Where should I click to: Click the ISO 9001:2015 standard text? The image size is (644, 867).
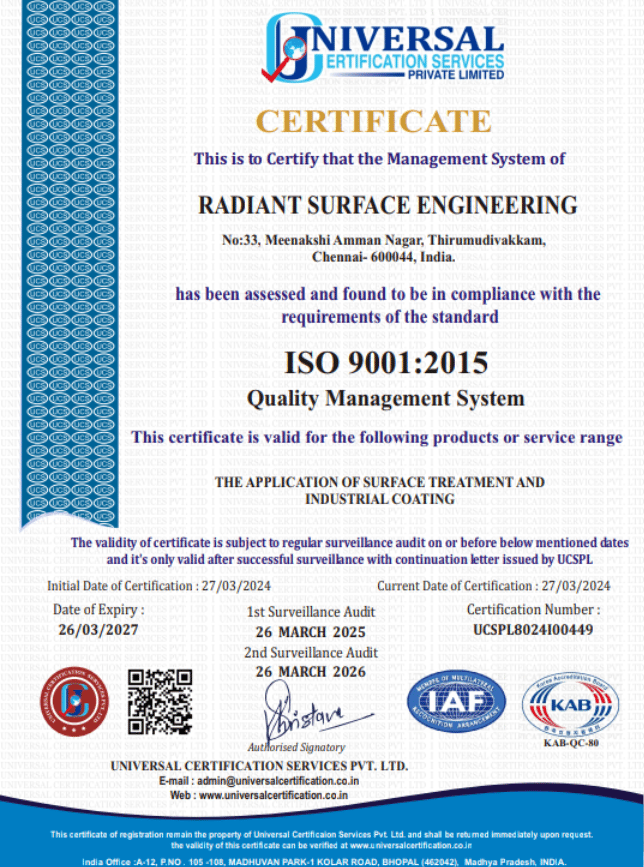click(x=386, y=362)
